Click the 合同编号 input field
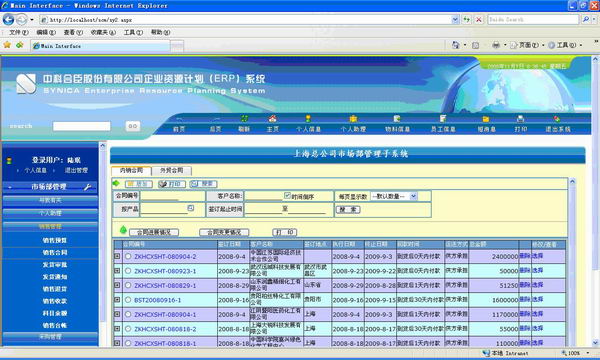Image resolution: width=600 pixels, height=360 pixels. [x=160, y=196]
